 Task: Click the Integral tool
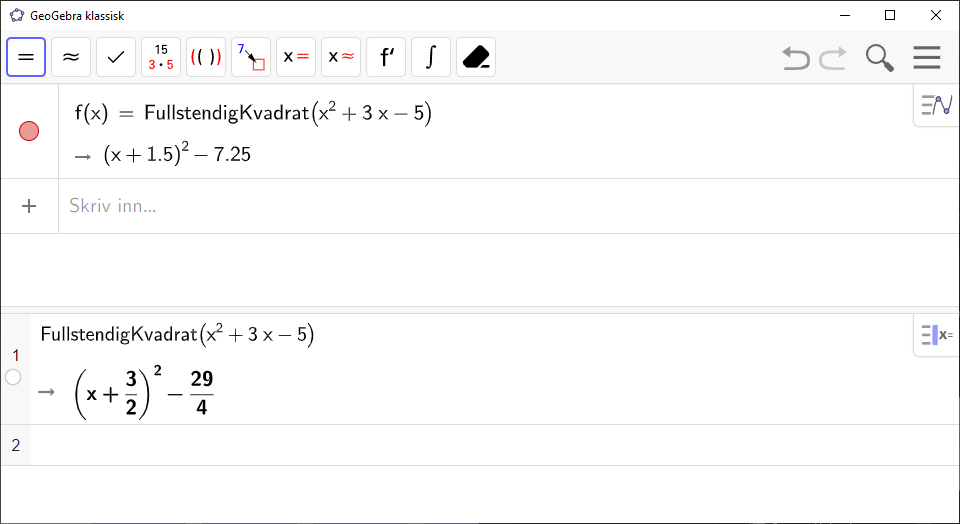tap(431, 57)
